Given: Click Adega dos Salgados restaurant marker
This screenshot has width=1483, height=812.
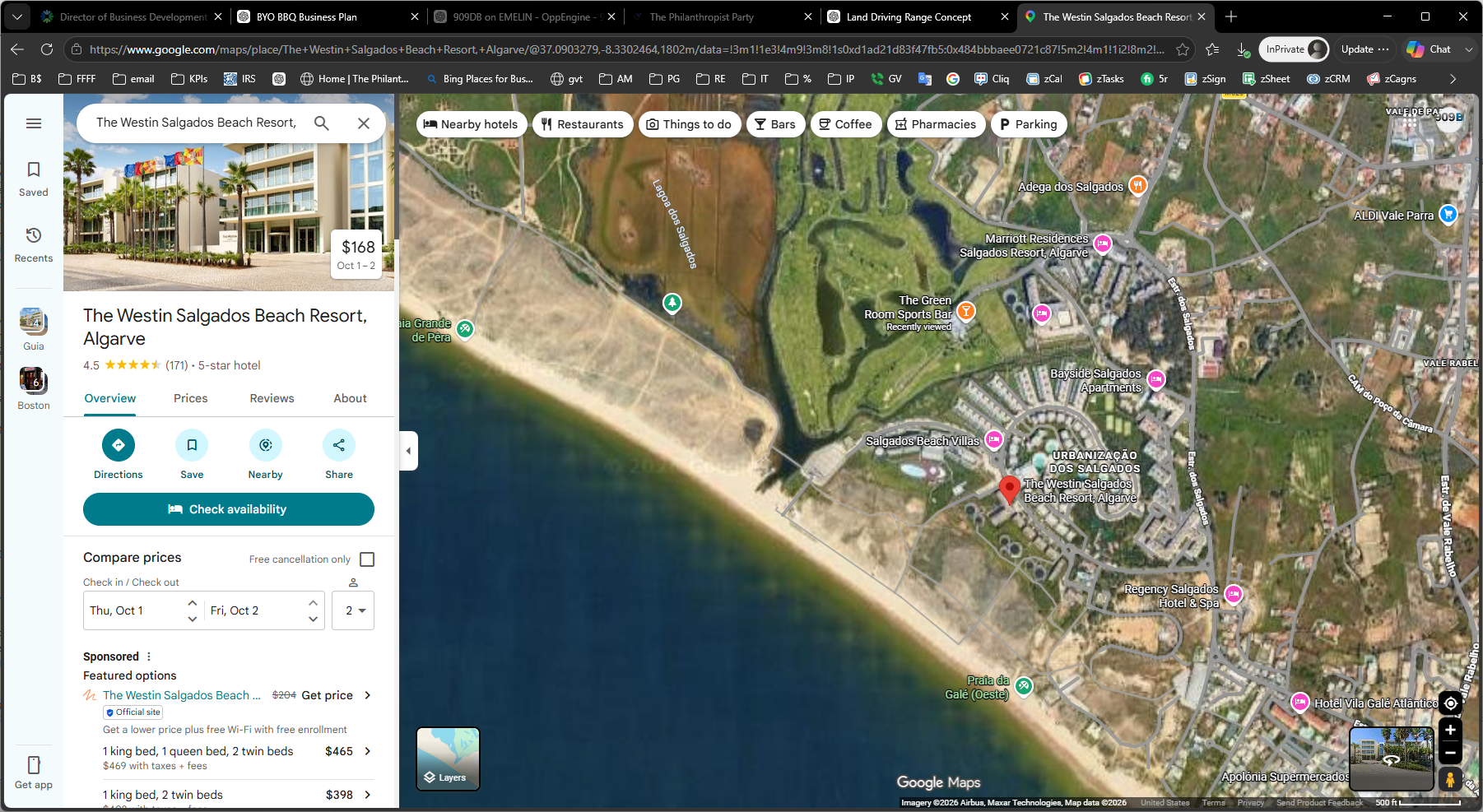Looking at the screenshot, I should click(x=1137, y=185).
